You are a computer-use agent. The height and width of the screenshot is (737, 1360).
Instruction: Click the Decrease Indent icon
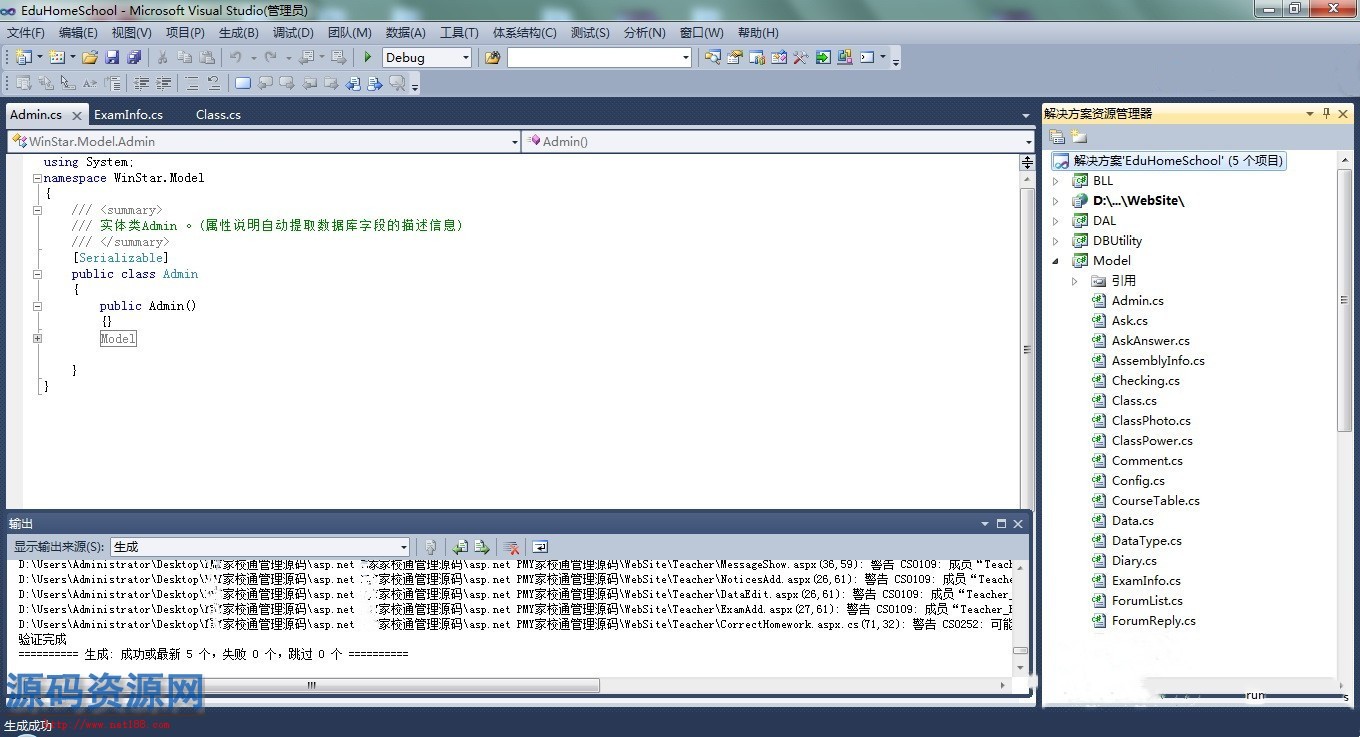pyautogui.click(x=141, y=83)
